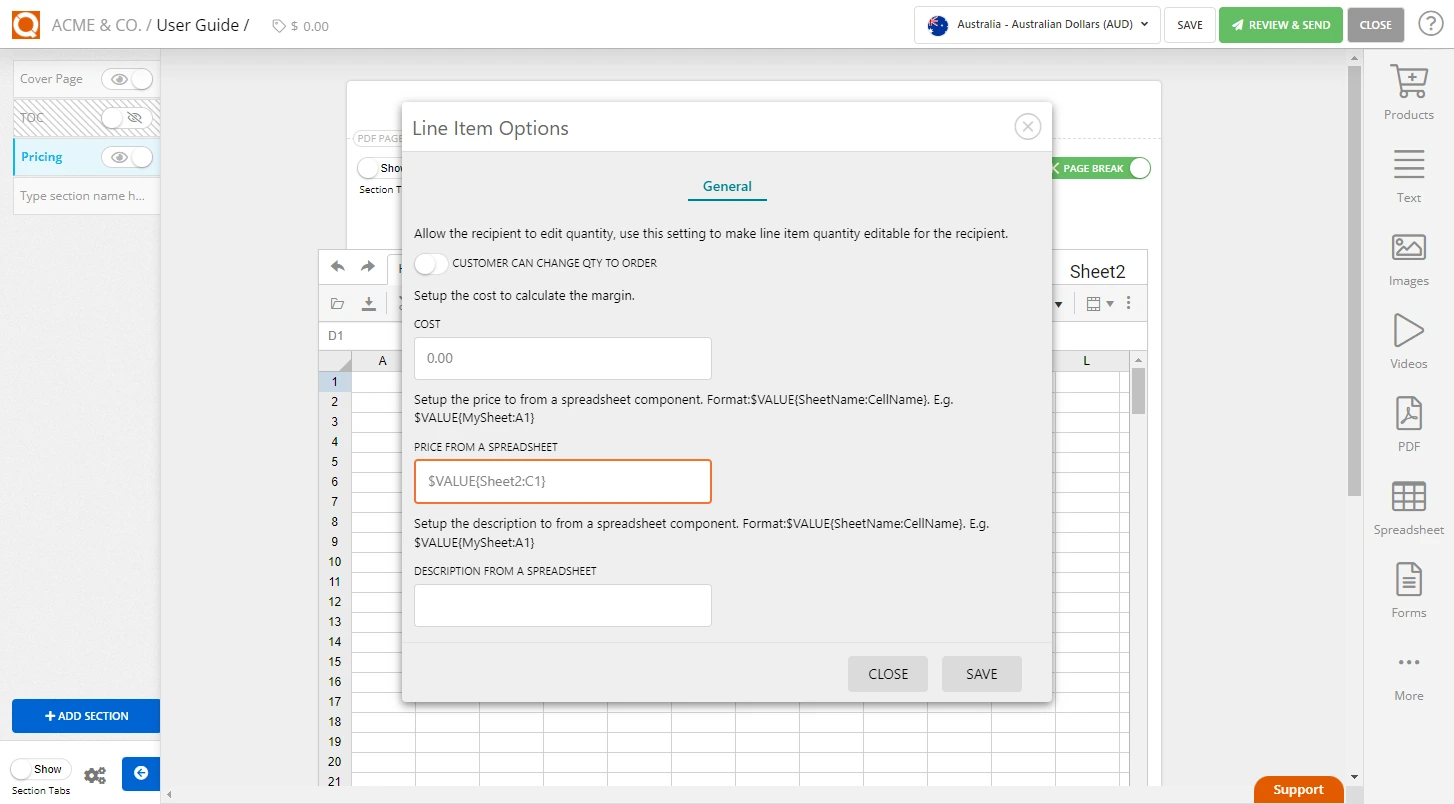Click the ADD SECTION button
This screenshot has width=1454, height=804.
(x=86, y=716)
